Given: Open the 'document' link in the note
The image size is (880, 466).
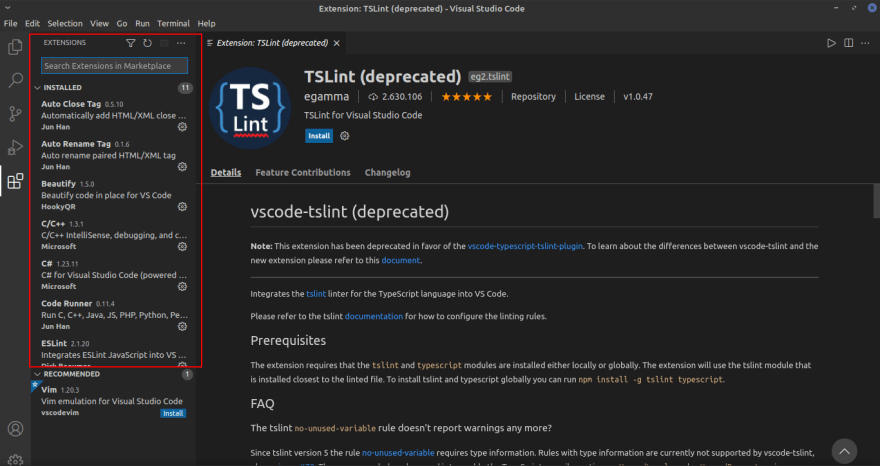Looking at the screenshot, I should click(400, 261).
